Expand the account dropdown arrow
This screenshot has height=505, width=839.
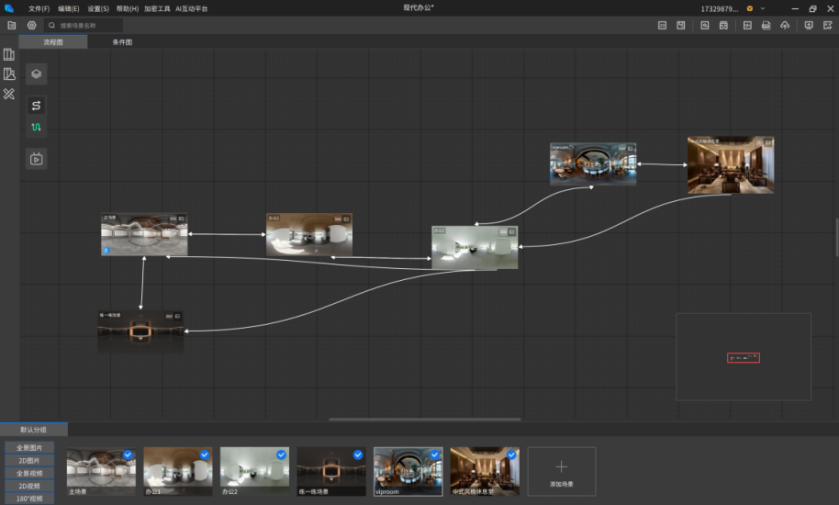(763, 8)
